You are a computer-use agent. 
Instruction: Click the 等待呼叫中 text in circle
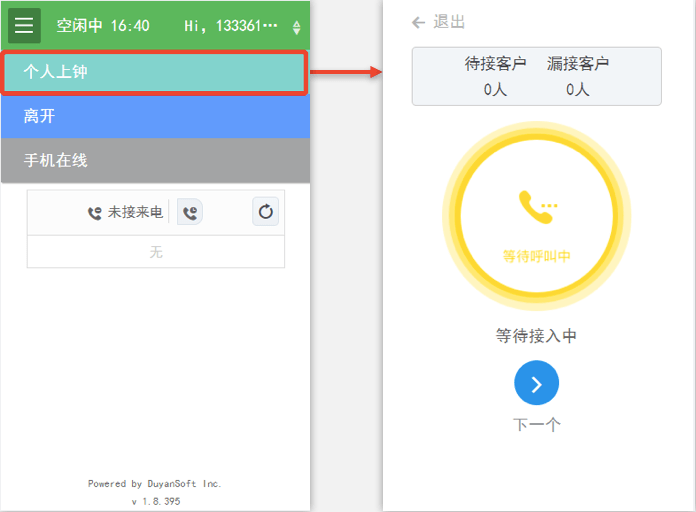536,256
